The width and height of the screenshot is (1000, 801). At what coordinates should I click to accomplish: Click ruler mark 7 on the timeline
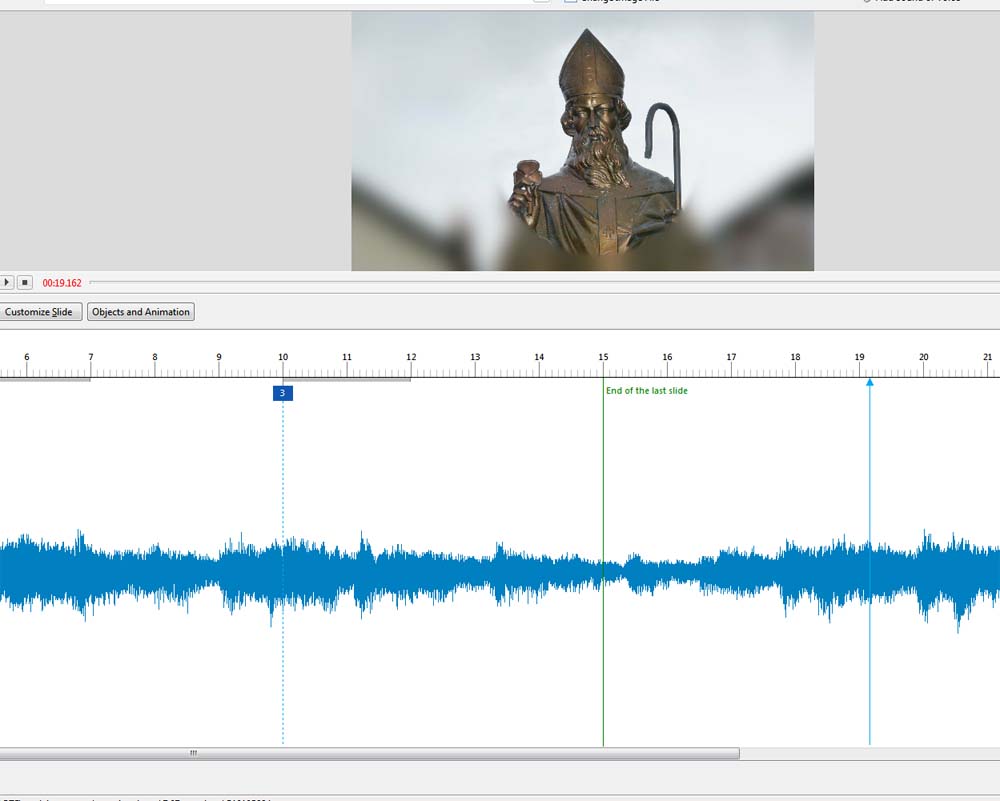point(91,357)
